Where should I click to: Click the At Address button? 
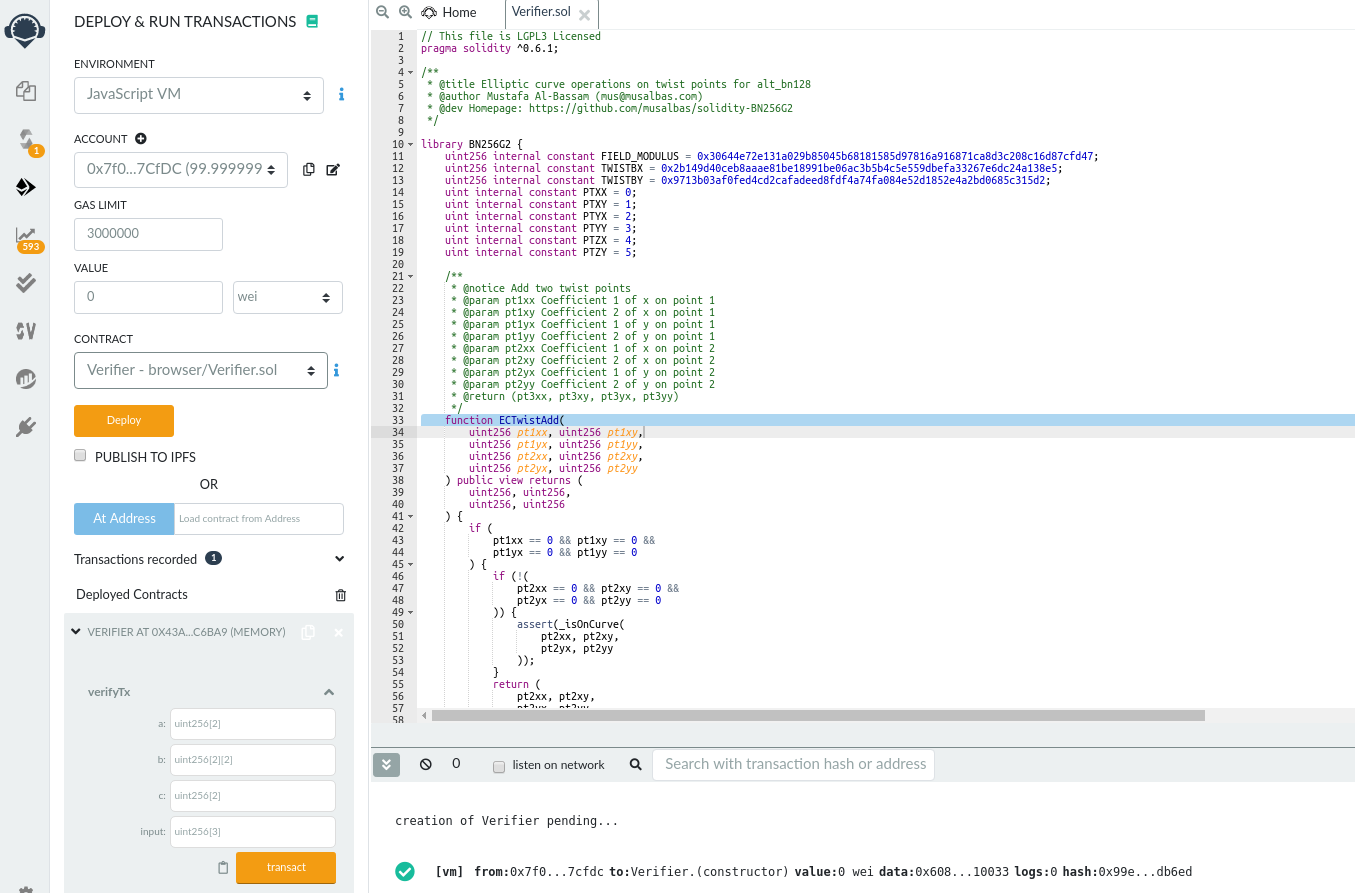tap(124, 519)
